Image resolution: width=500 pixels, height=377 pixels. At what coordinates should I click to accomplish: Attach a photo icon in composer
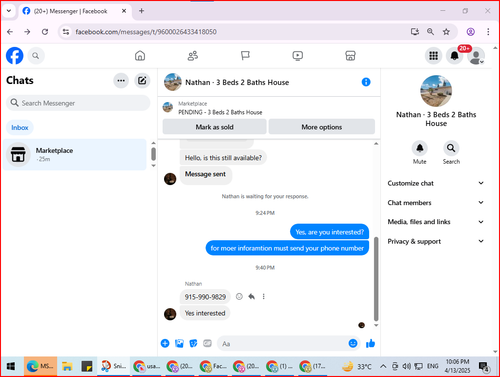coord(179,343)
